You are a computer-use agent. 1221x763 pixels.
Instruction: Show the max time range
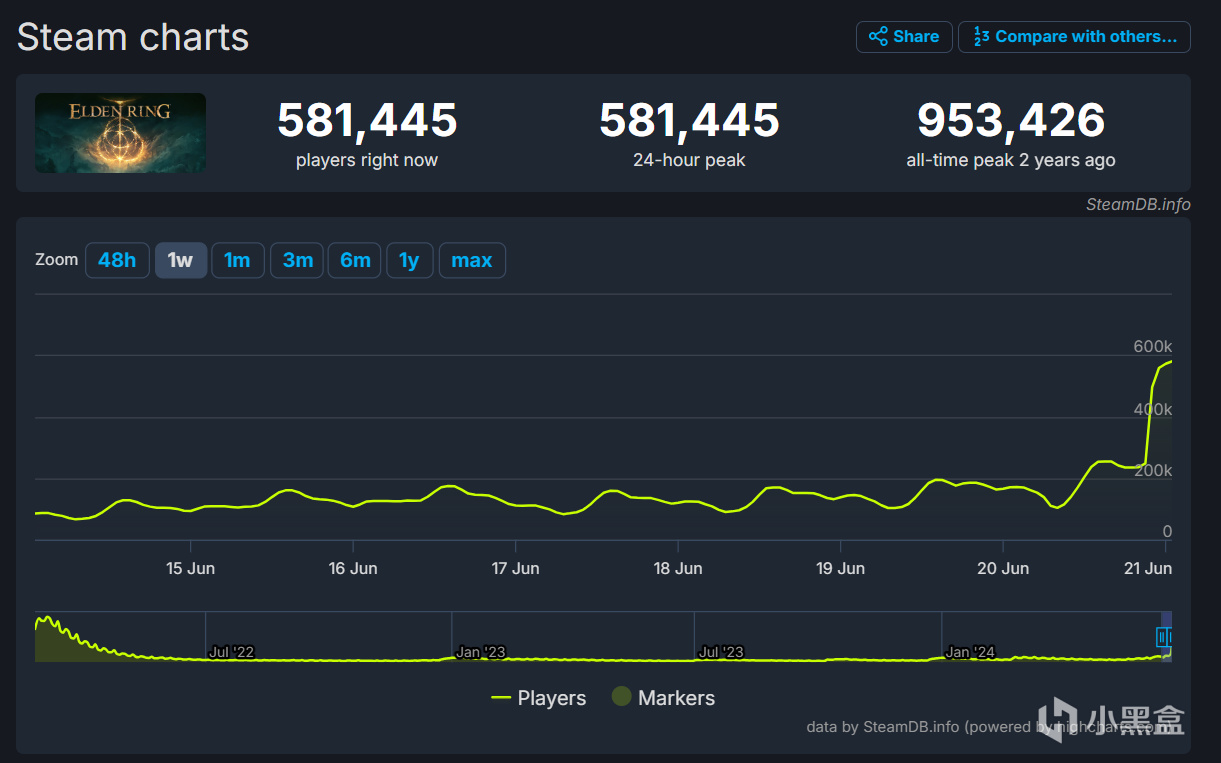click(472, 261)
